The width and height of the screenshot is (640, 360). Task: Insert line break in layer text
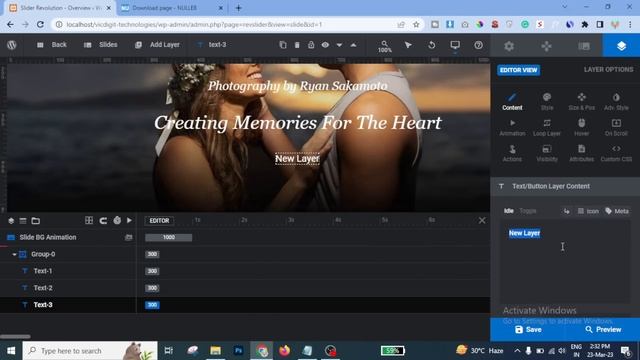point(567,211)
